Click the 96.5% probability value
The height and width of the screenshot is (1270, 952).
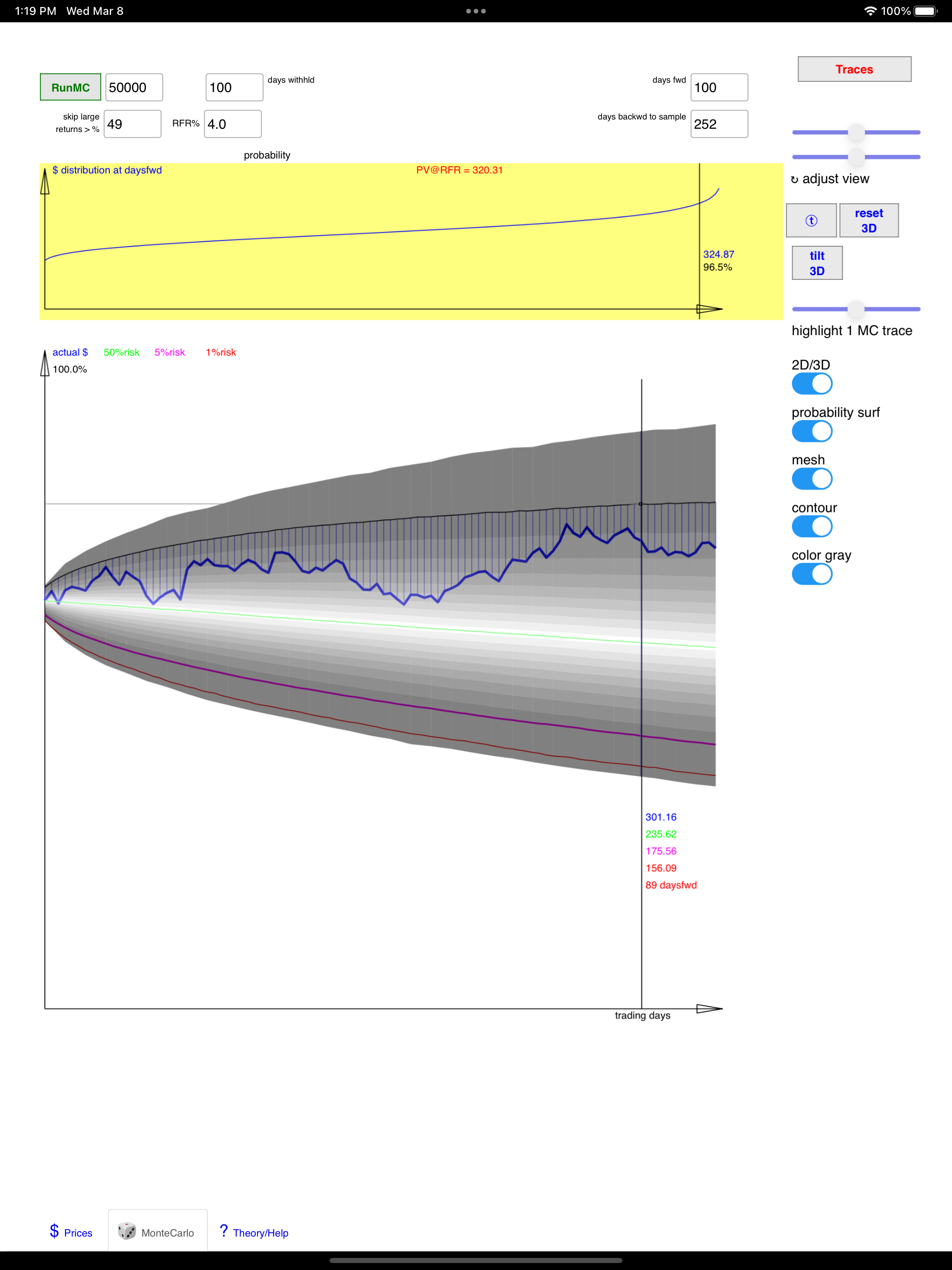coord(718,268)
